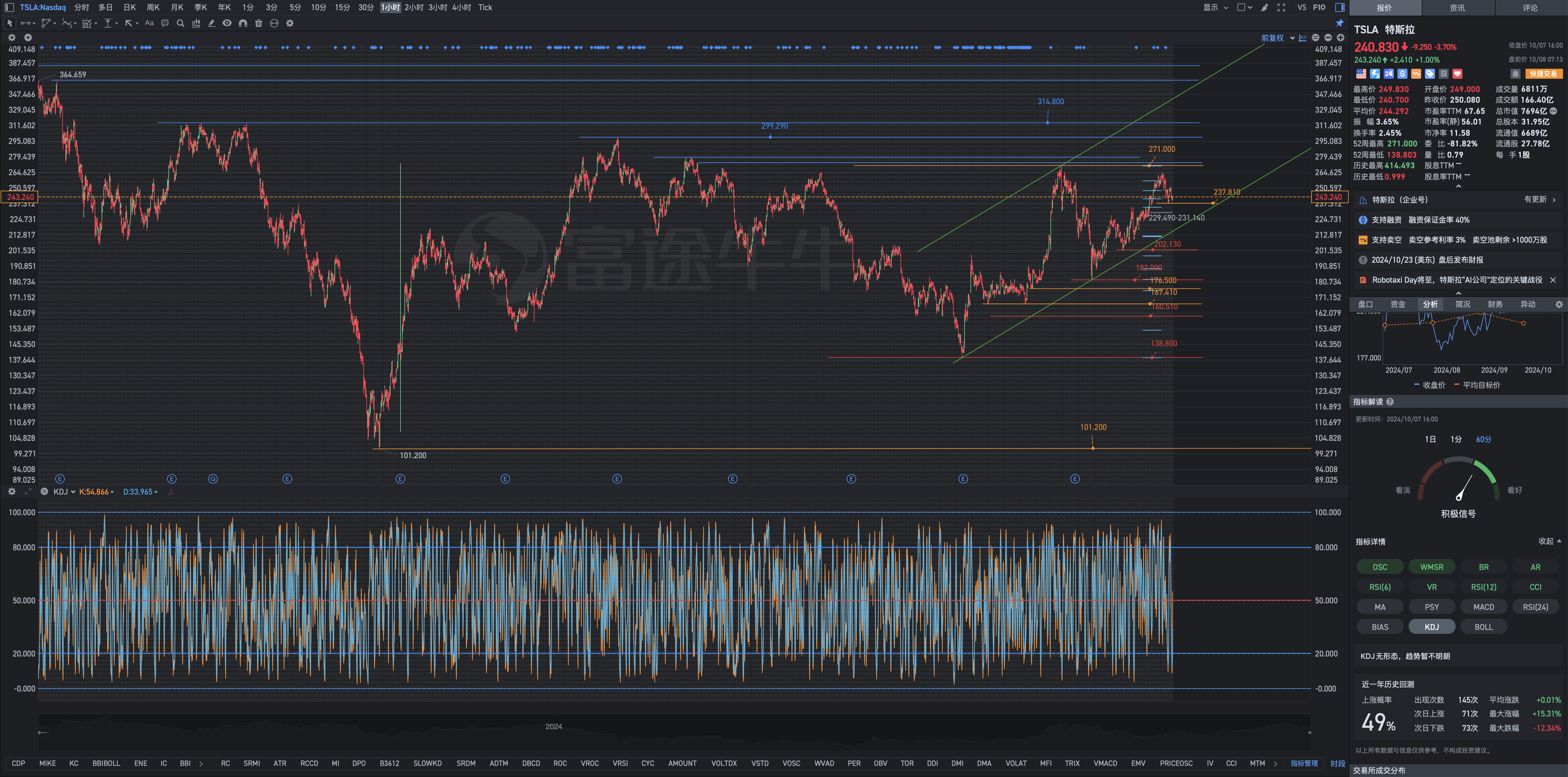Open the text annotation (Aa) tool
Screen dimensions: 1568x777
tap(149, 23)
